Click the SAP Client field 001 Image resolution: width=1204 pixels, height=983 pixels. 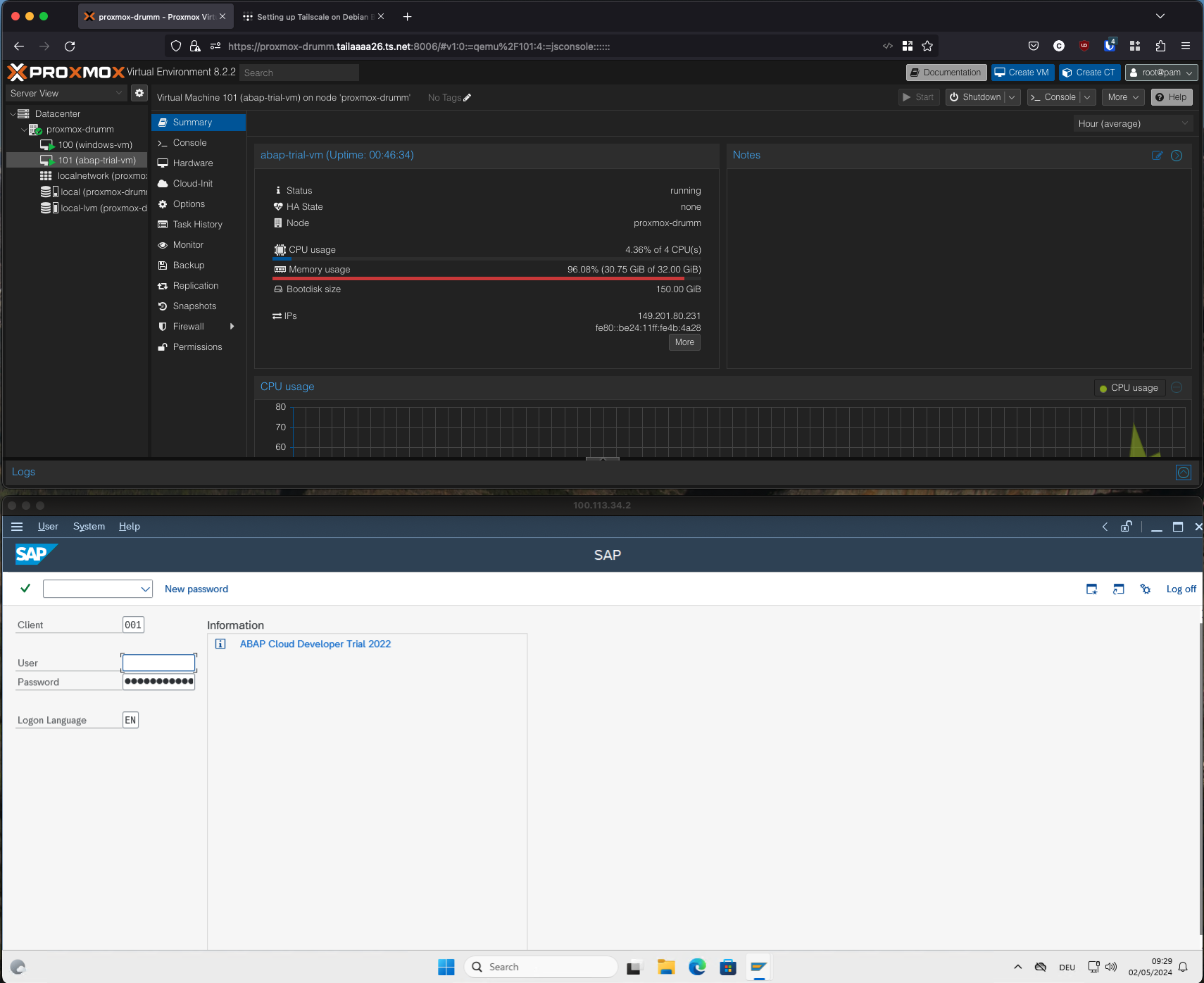[133, 625]
